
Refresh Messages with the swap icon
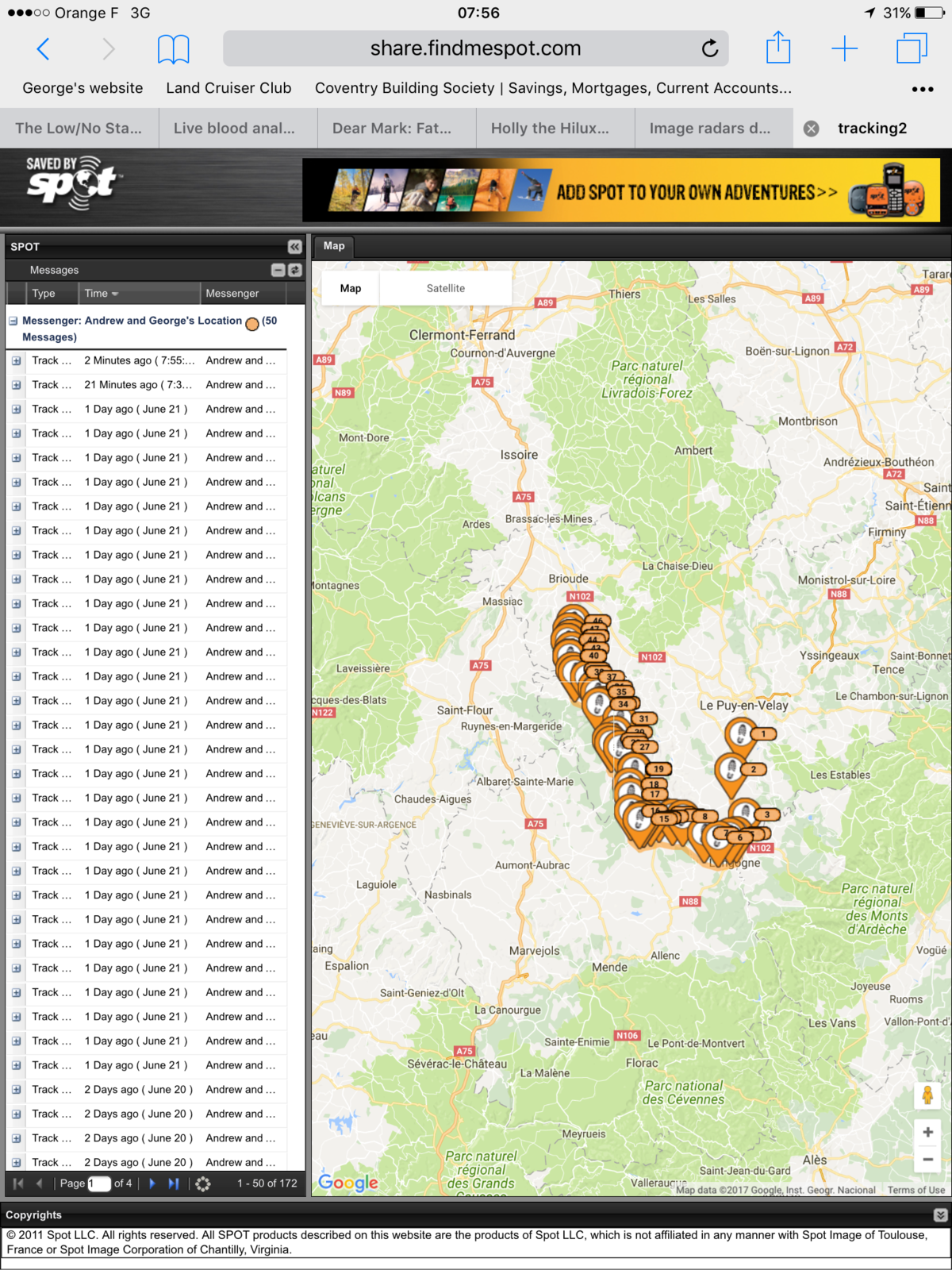[295, 270]
